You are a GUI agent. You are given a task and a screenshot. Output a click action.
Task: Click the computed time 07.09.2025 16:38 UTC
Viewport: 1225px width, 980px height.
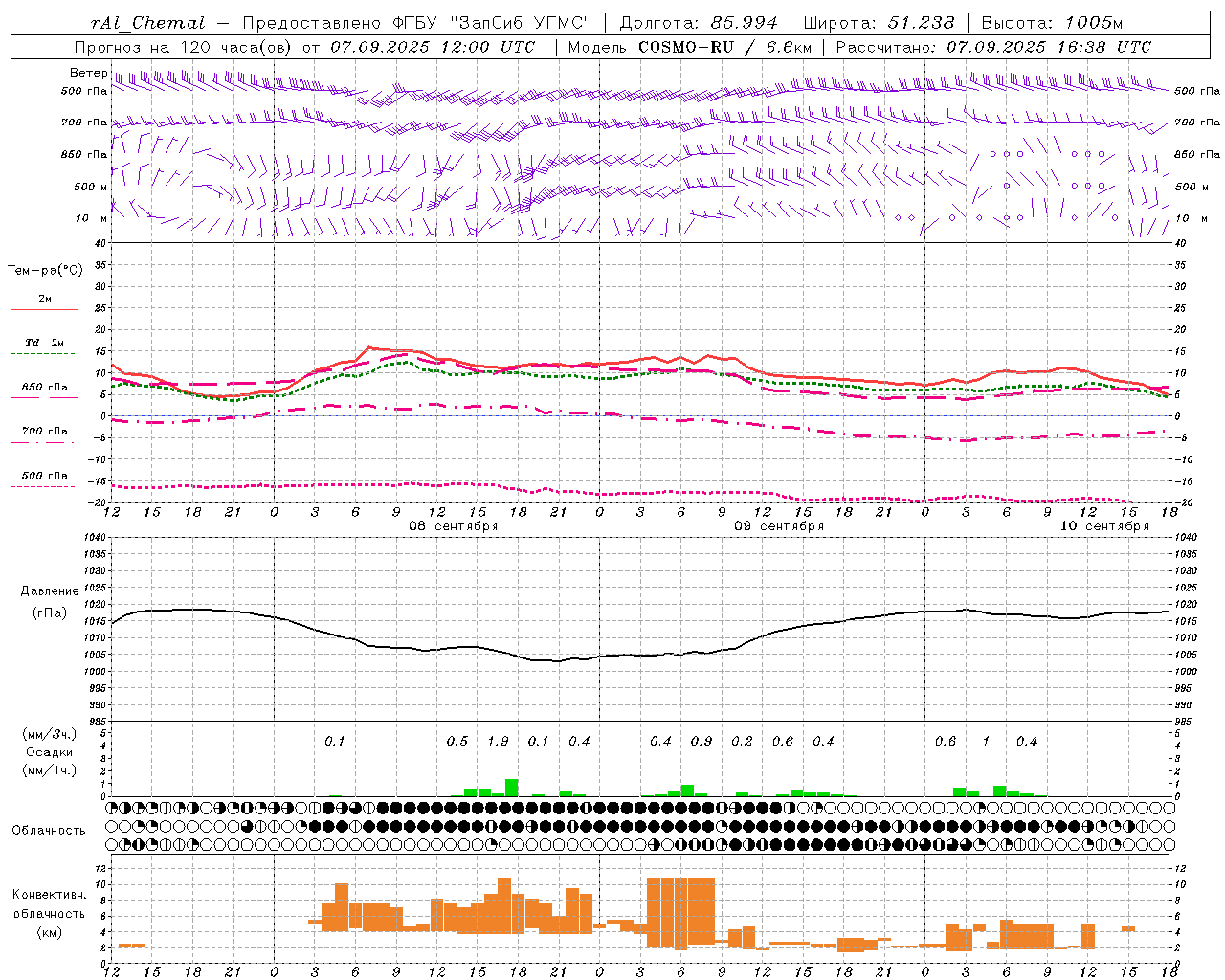click(1049, 47)
